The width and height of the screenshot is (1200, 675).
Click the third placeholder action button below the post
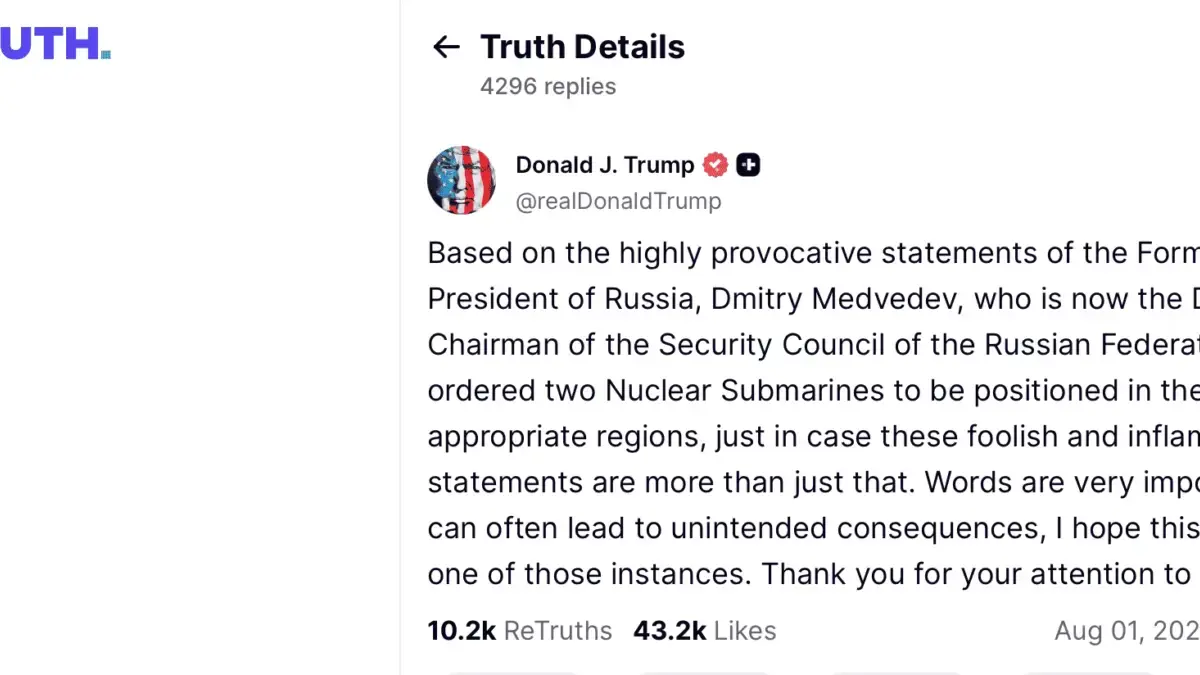[895, 668]
